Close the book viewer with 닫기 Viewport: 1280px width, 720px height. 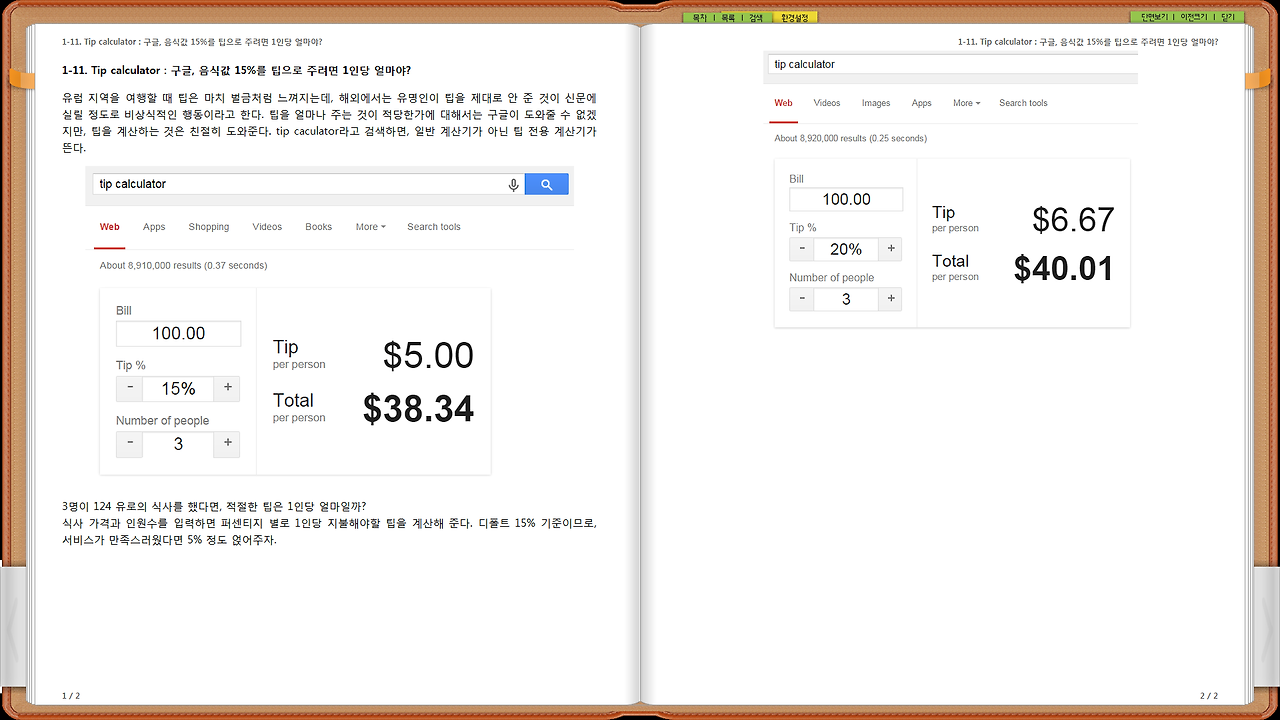1228,17
